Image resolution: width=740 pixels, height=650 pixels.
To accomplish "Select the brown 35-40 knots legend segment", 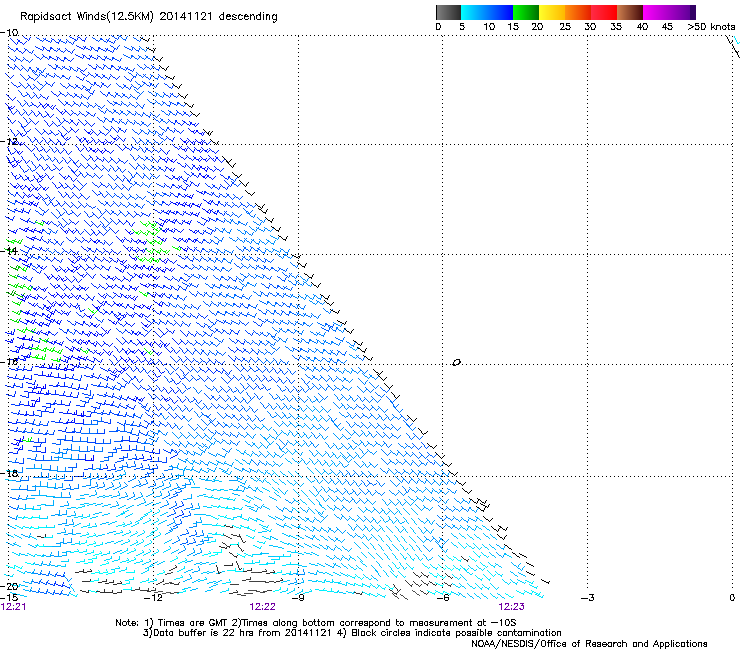I will click(630, 12).
